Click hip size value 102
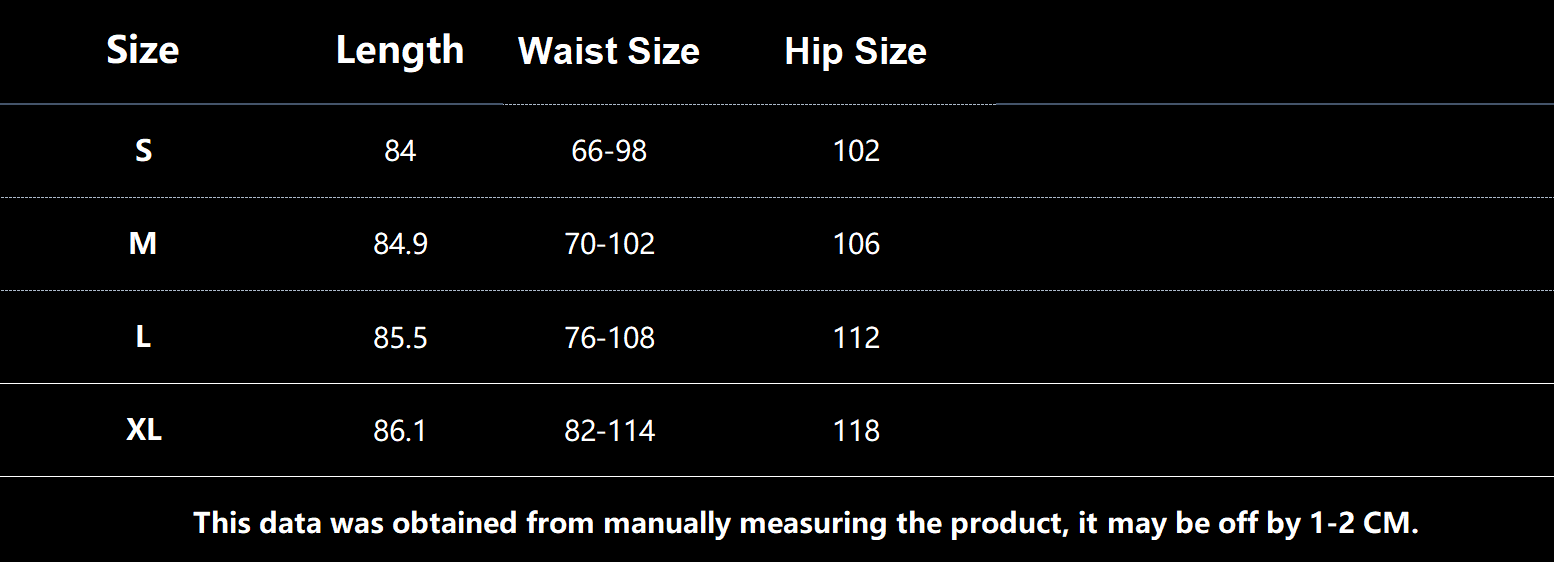Viewport: 1554px width, 562px height. tap(856, 151)
